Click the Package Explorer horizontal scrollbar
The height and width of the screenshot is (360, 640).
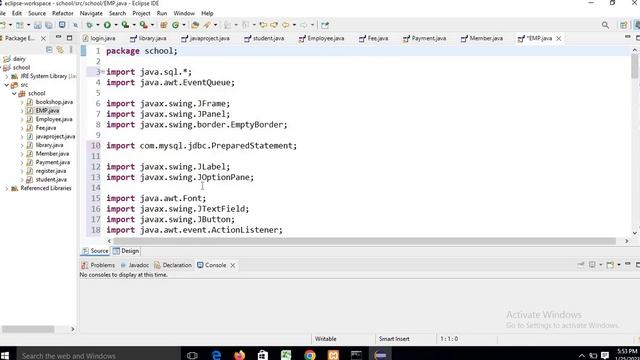coord(28,329)
